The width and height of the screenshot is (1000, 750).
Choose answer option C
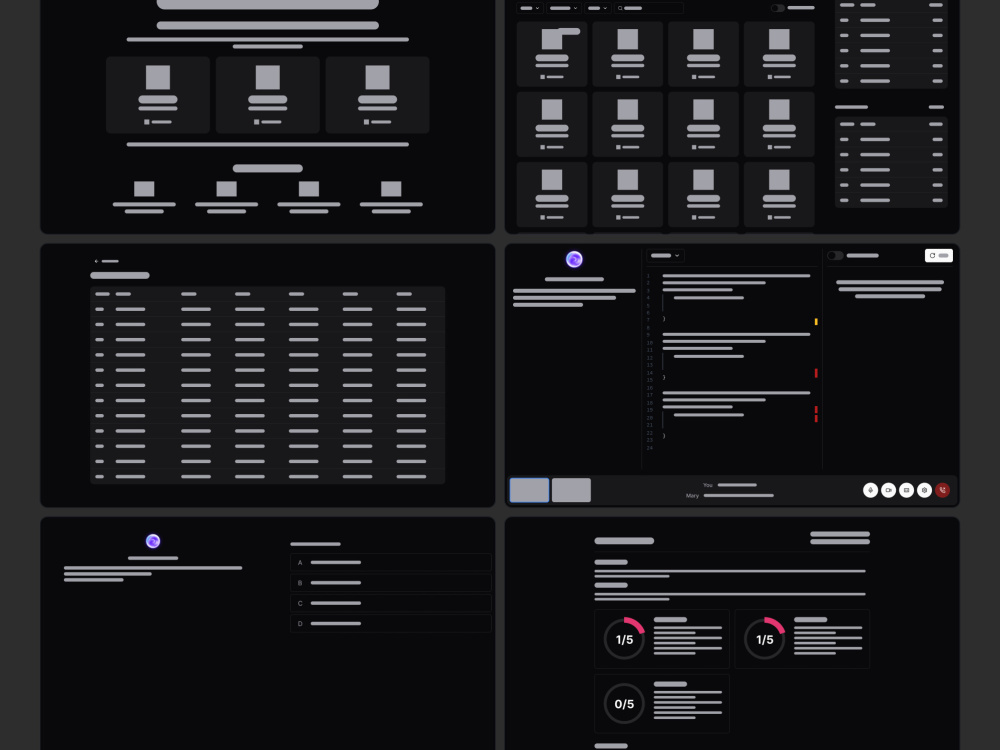coord(390,603)
